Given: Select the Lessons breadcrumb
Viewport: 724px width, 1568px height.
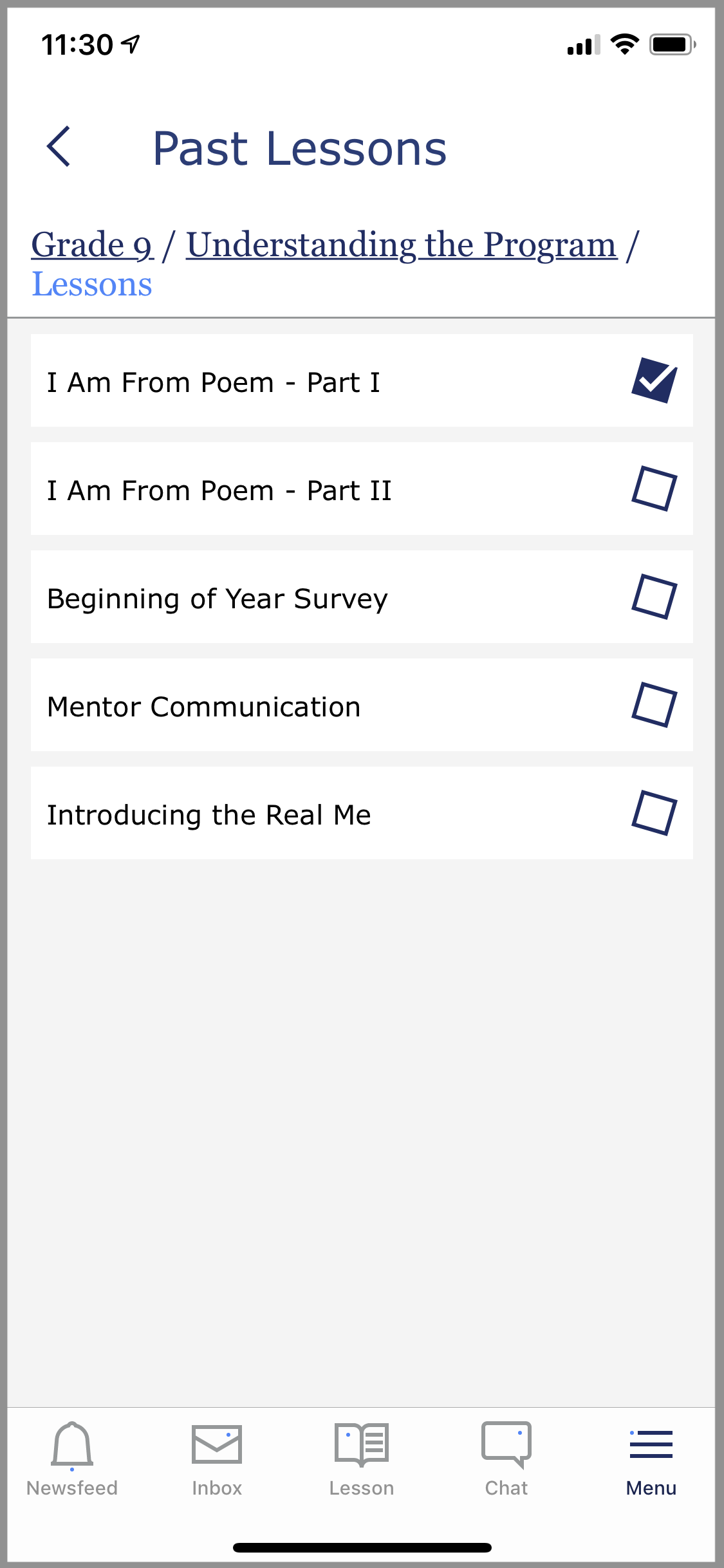Looking at the screenshot, I should (x=92, y=285).
